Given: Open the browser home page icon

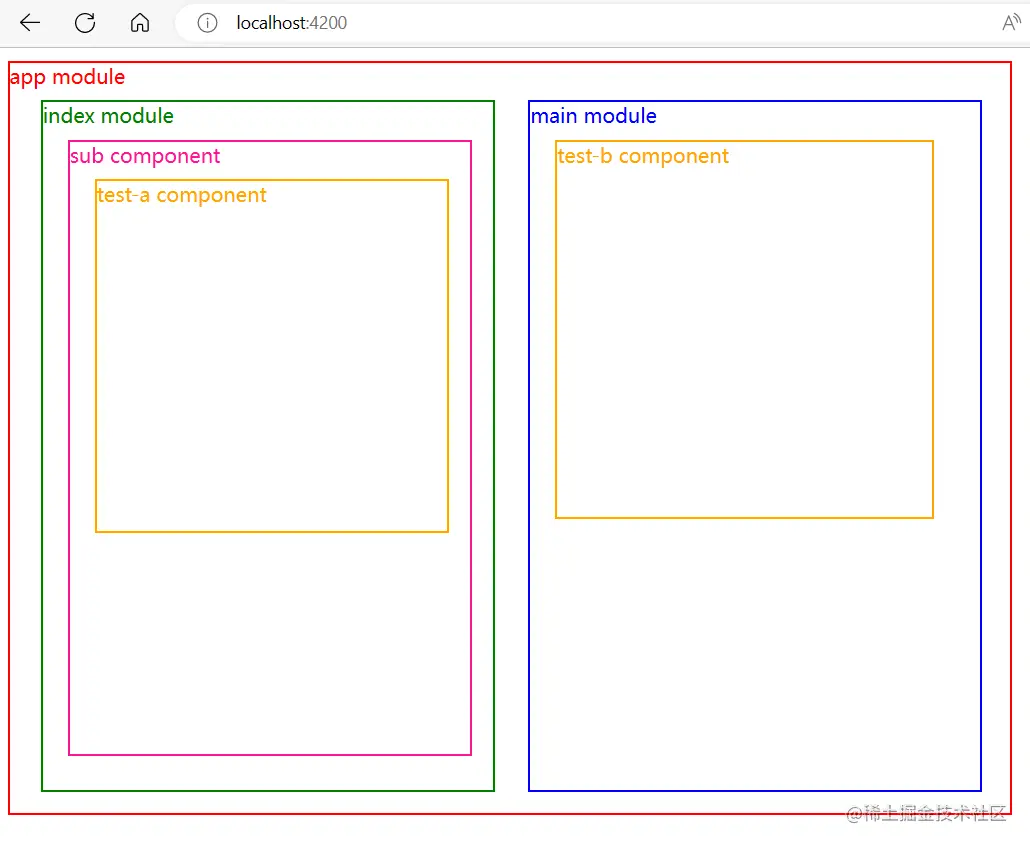Looking at the screenshot, I should pos(139,23).
